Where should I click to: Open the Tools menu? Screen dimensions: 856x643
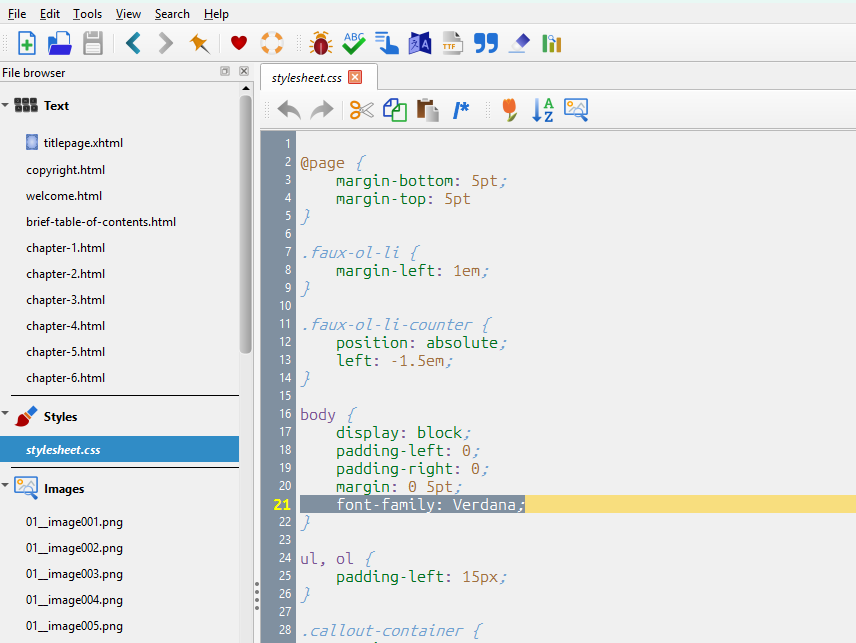(87, 14)
